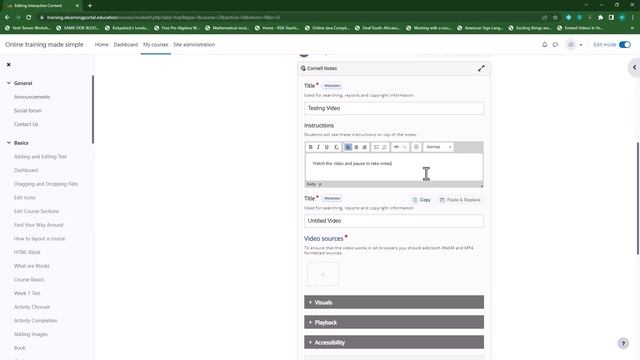This screenshot has height=360, width=640.
Task: Toggle Edit mode switch
Action: point(624,44)
